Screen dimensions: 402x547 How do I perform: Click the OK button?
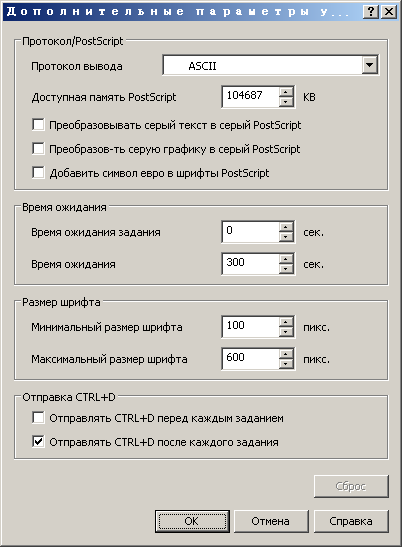(x=192, y=521)
